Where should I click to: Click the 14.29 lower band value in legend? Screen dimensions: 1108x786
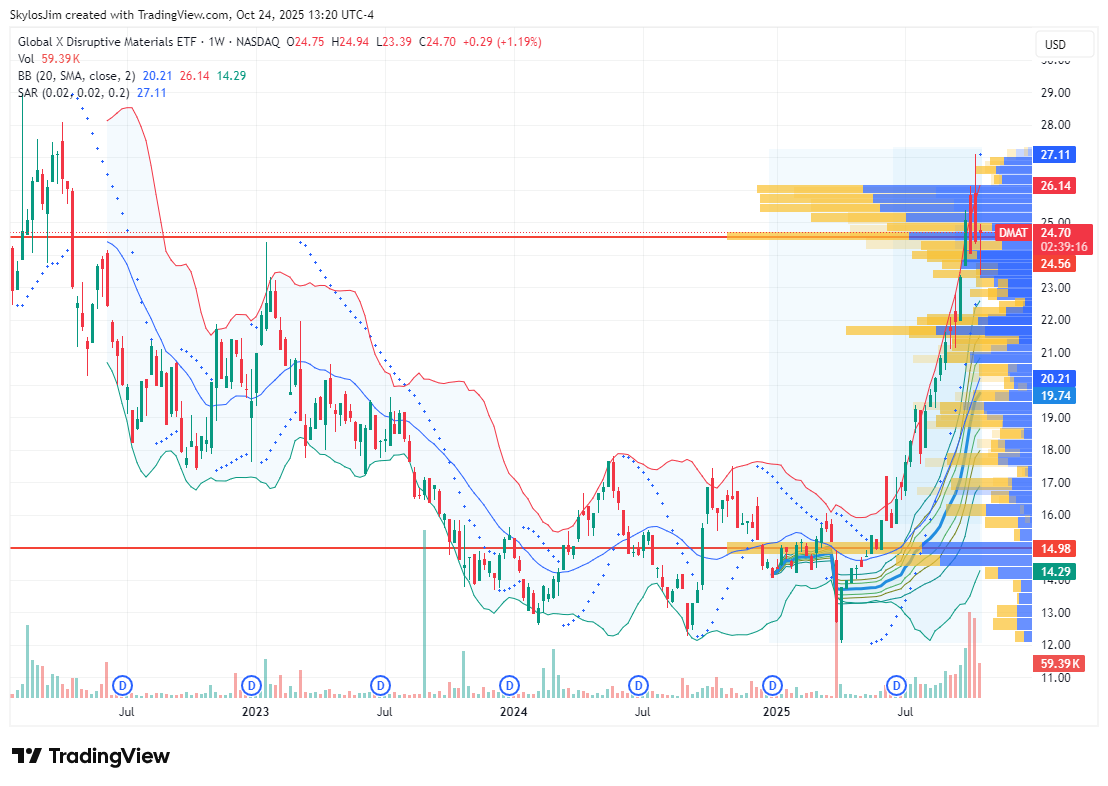[231, 76]
